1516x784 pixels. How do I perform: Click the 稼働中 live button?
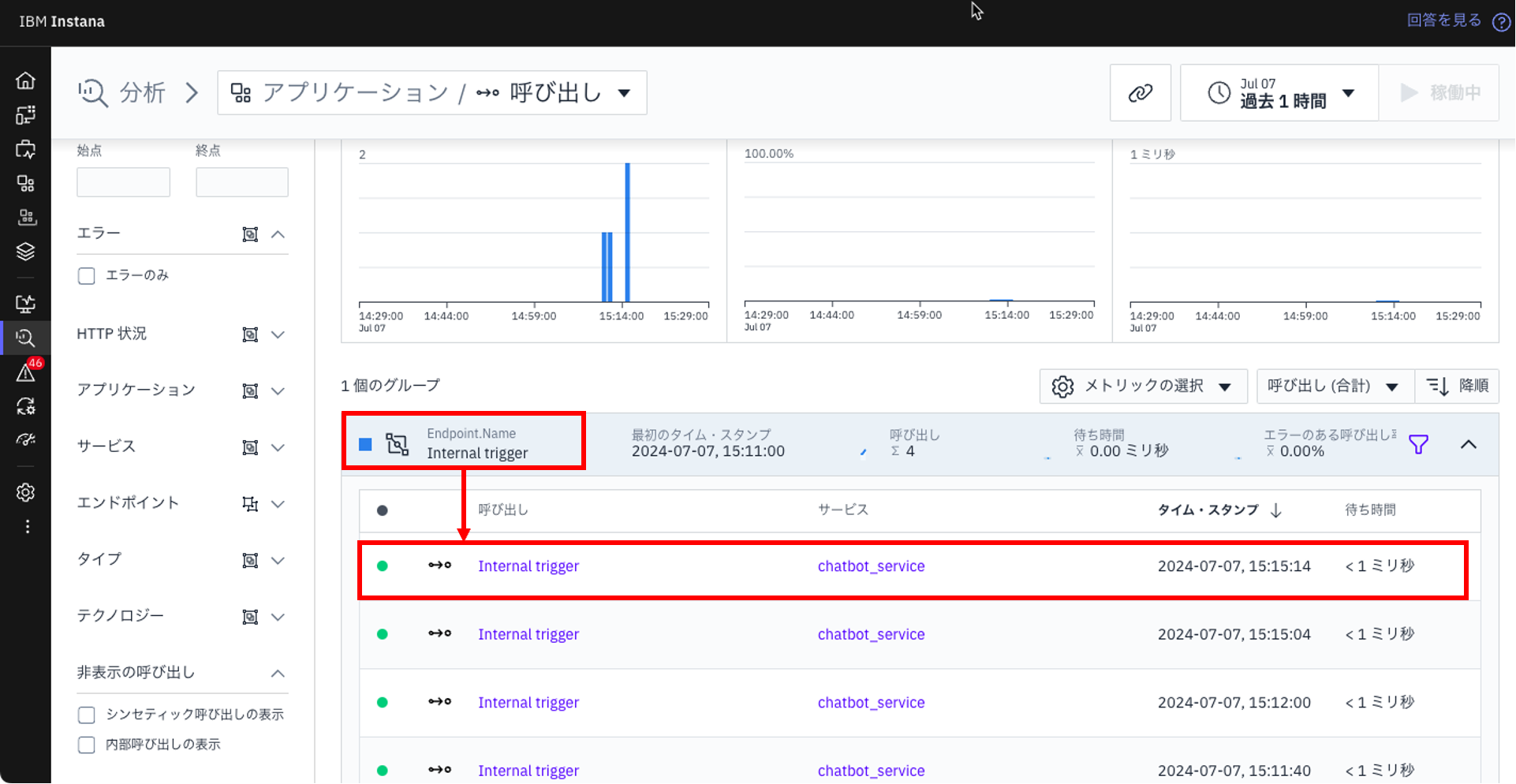click(x=1439, y=93)
